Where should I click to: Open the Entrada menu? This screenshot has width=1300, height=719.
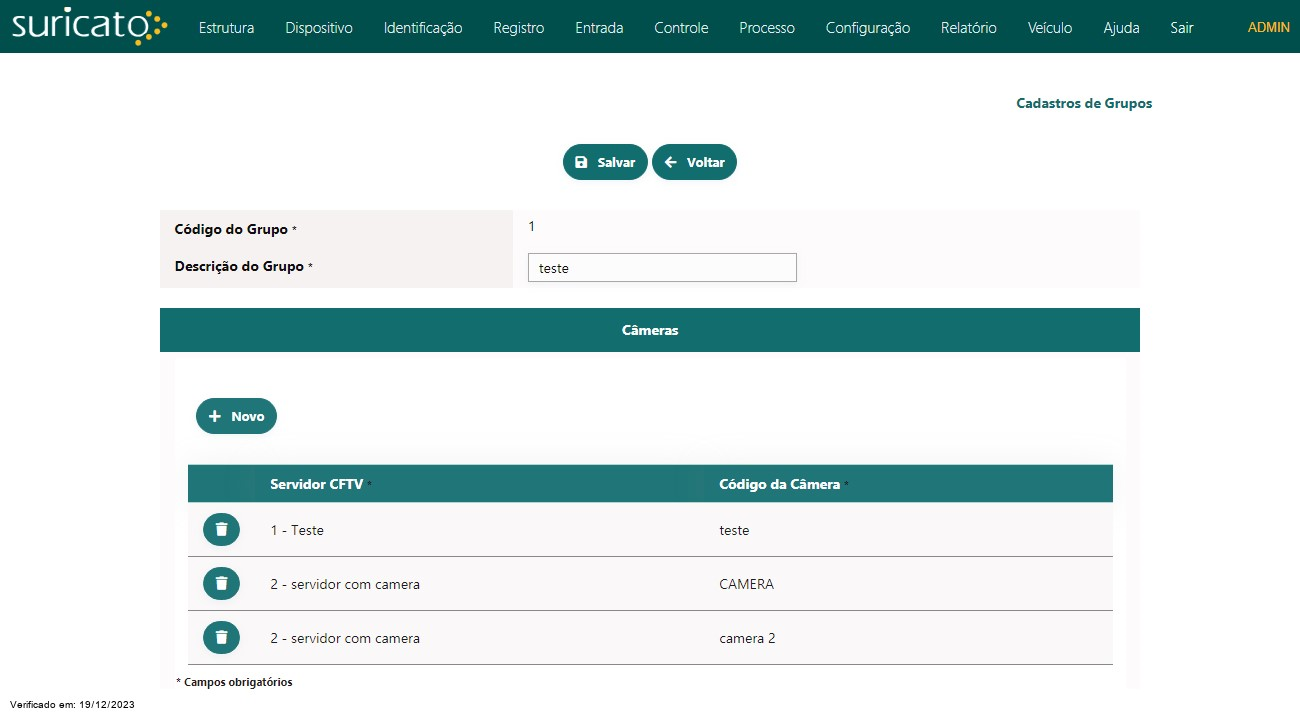point(599,28)
